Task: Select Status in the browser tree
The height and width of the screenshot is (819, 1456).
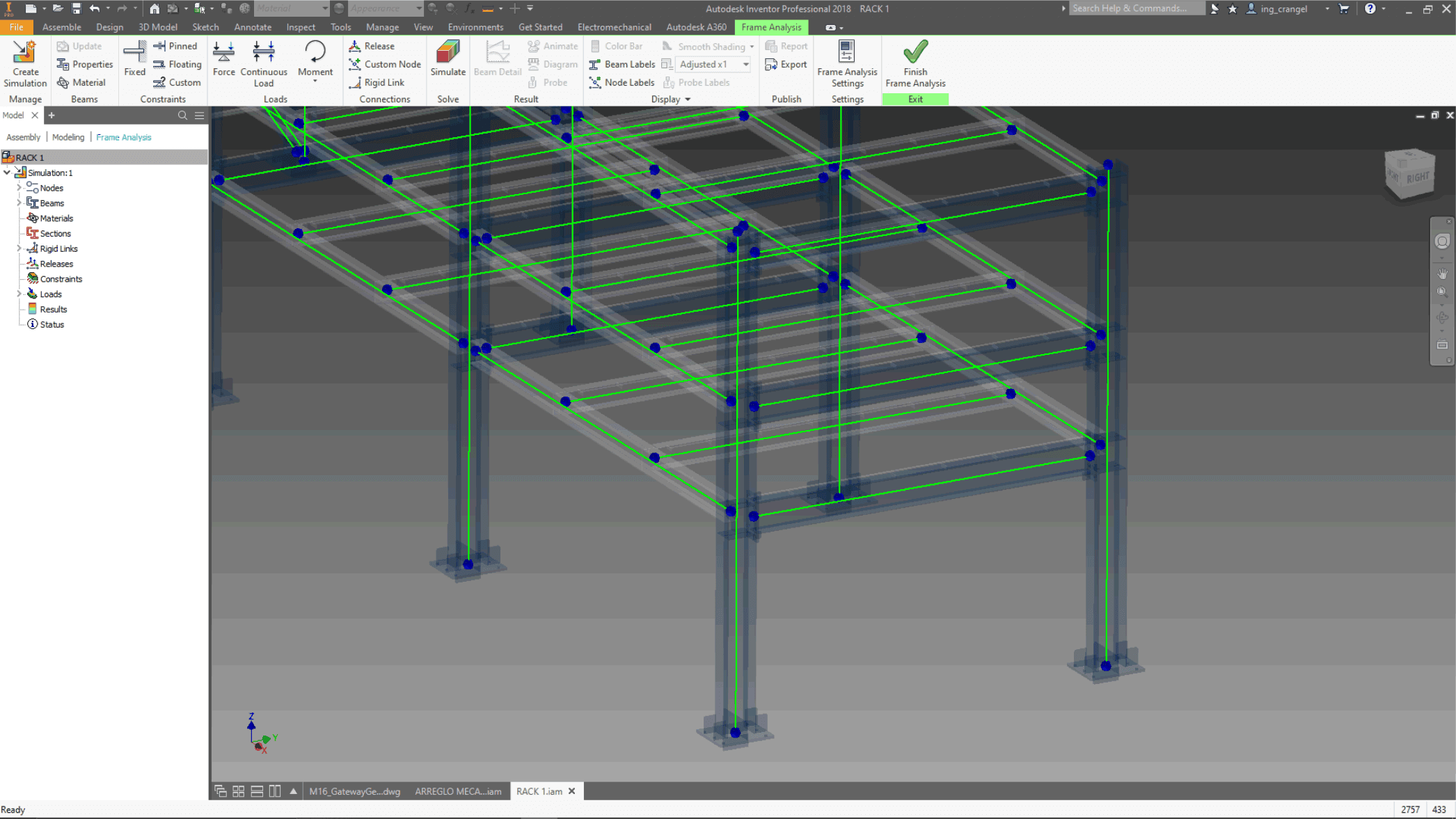Action: [x=52, y=325]
